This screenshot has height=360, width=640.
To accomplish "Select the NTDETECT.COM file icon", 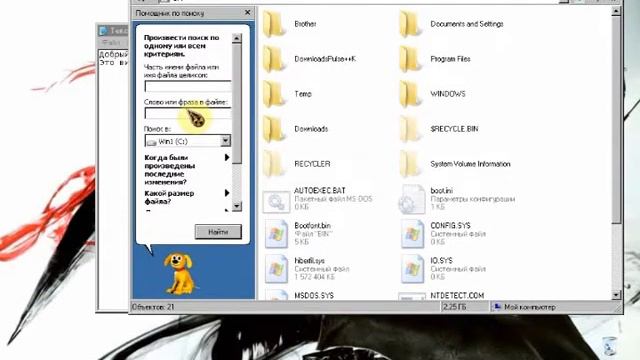I will [411, 296].
